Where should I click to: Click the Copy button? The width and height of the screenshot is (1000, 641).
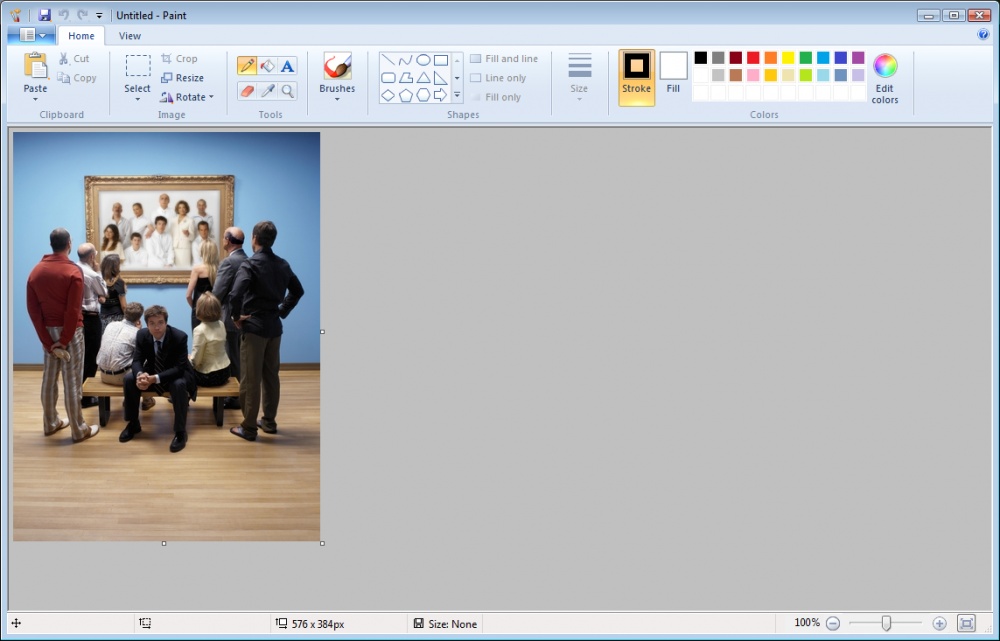click(x=77, y=78)
